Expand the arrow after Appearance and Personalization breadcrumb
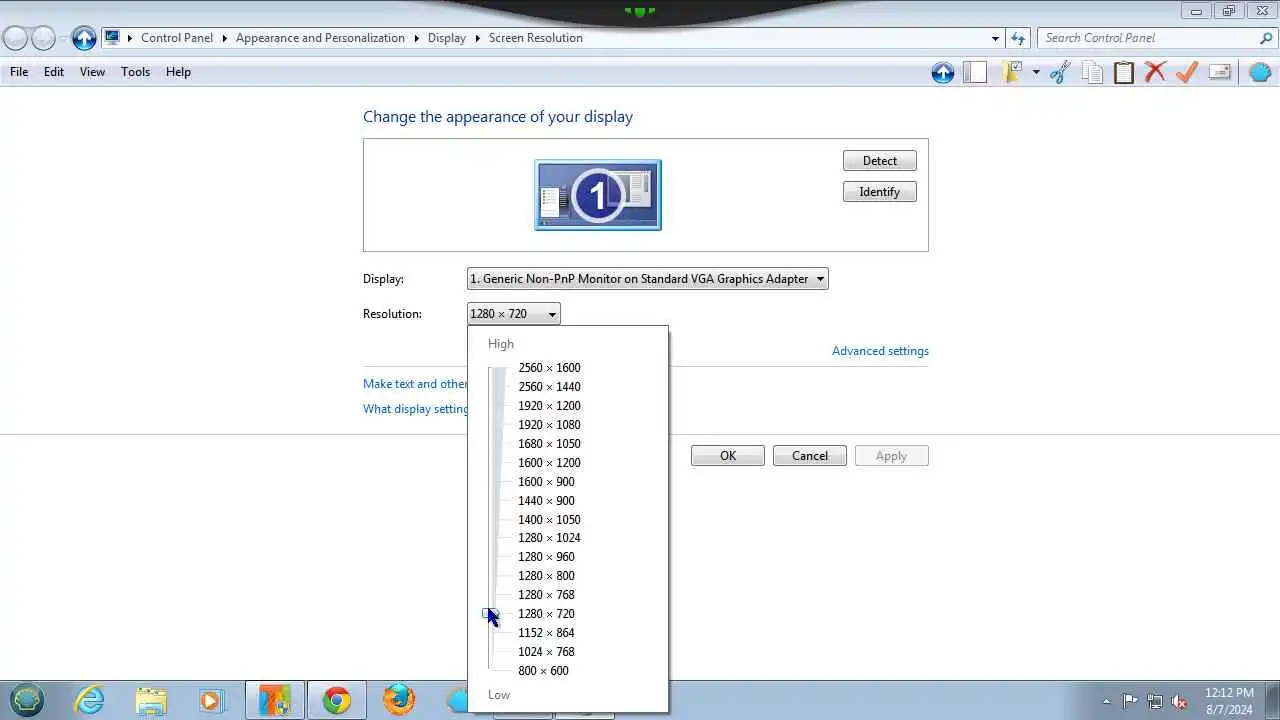This screenshot has height=720, width=1280. pyautogui.click(x=416, y=38)
